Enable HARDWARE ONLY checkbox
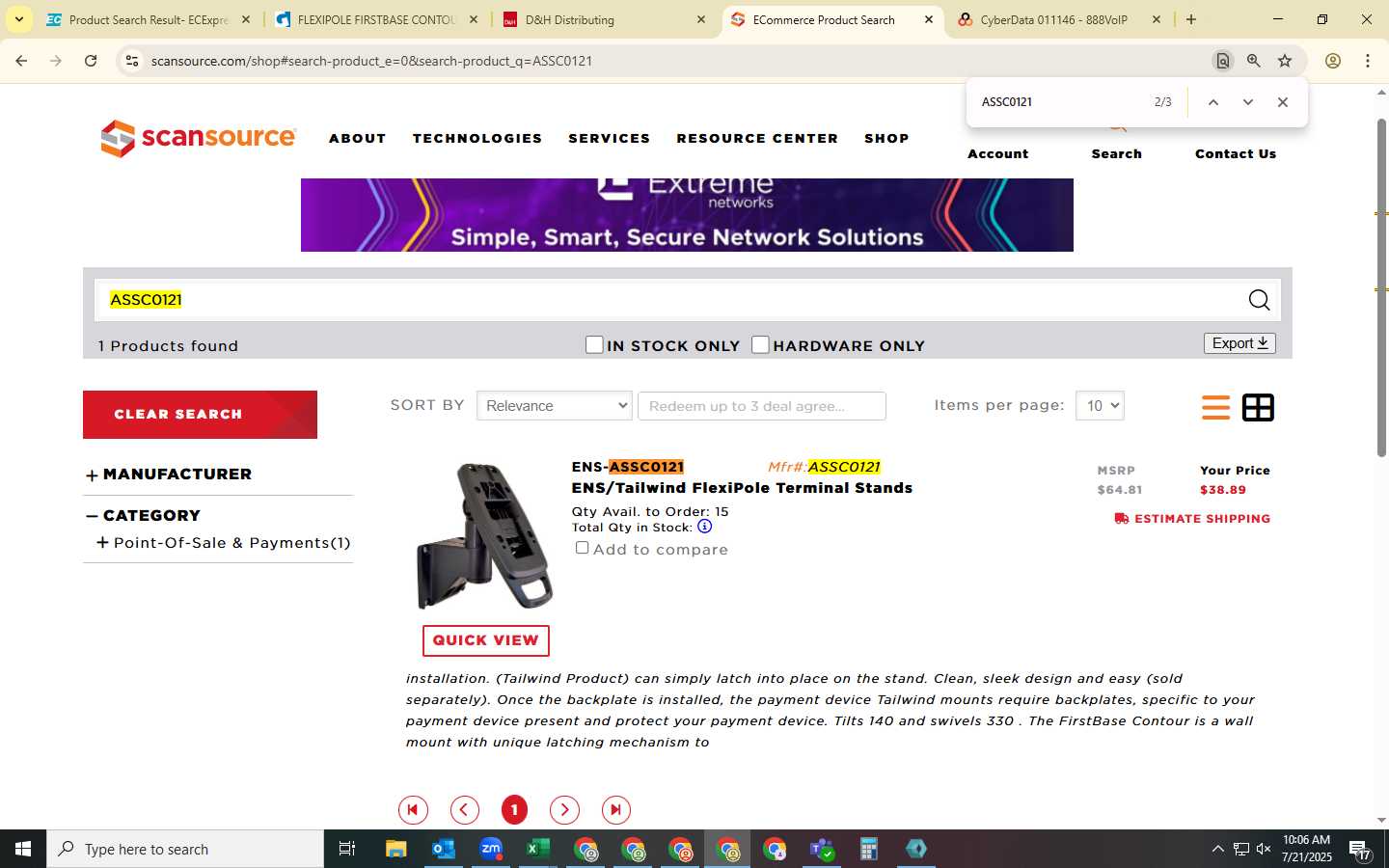 click(760, 344)
